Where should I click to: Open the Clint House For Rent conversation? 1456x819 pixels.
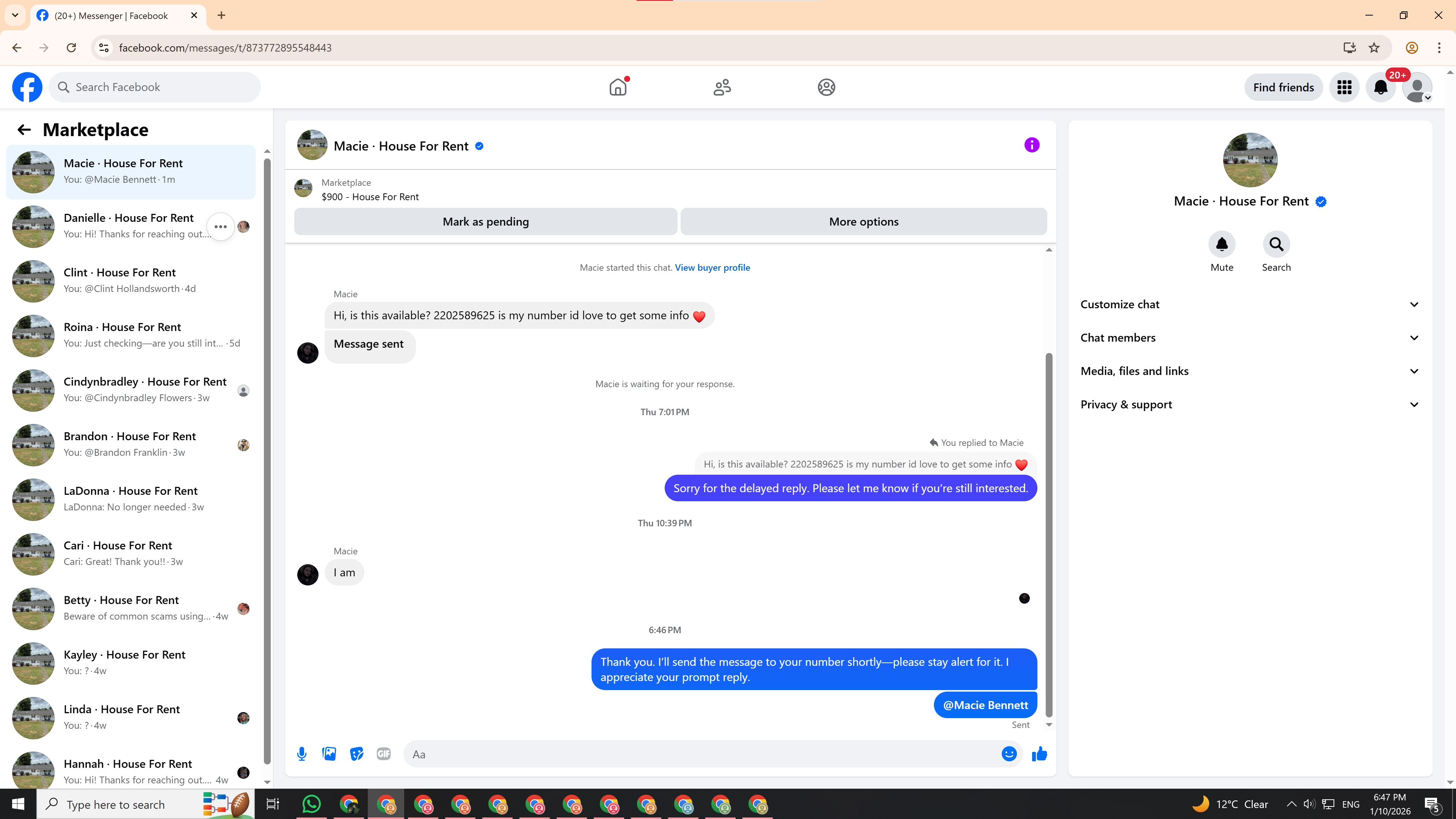click(x=130, y=280)
